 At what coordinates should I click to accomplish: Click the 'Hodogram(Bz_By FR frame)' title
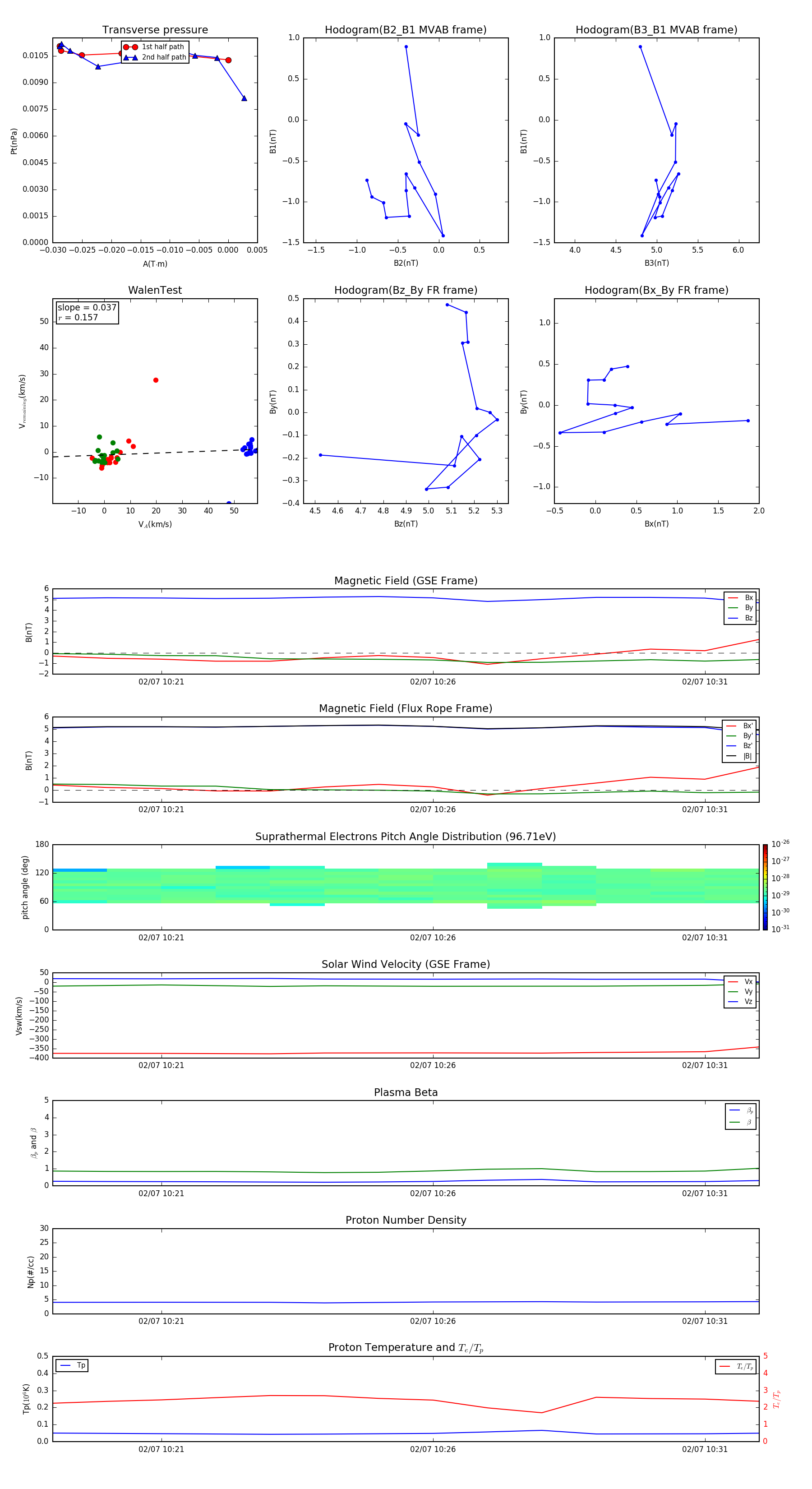pyautogui.click(x=406, y=290)
